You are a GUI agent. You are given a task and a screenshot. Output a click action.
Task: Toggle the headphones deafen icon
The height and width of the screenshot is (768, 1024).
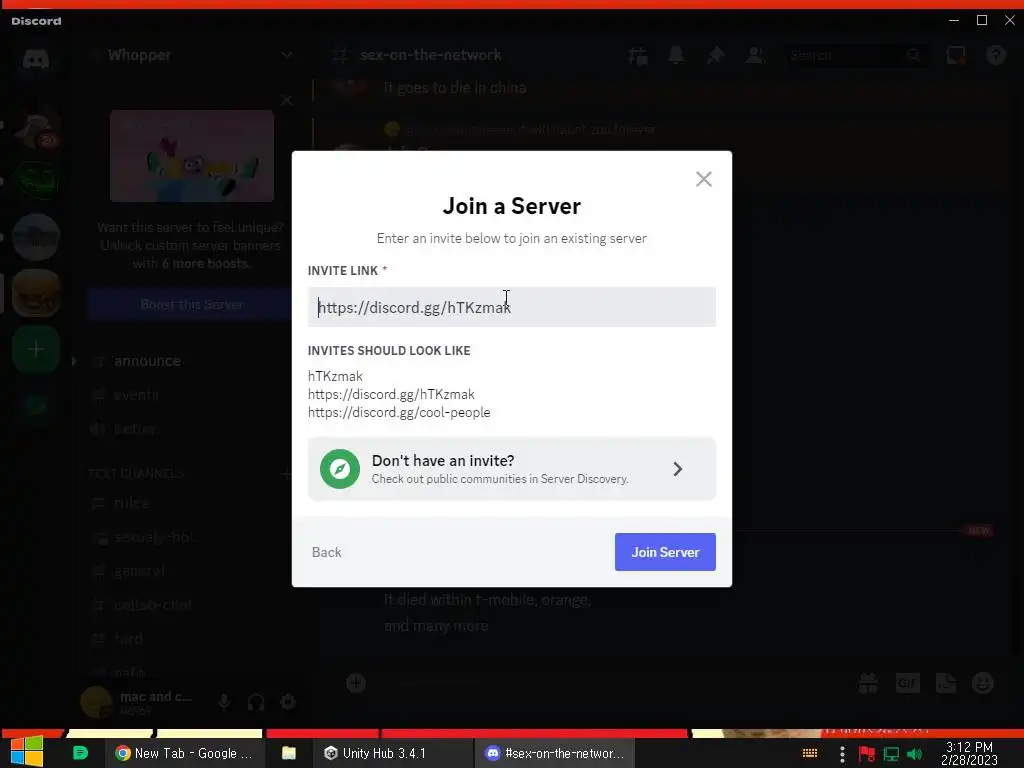pyautogui.click(x=256, y=702)
